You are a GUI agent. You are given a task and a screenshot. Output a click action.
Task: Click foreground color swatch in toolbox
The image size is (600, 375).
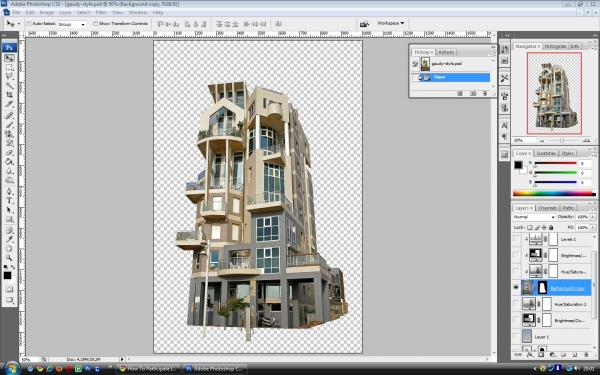click(x=7, y=276)
